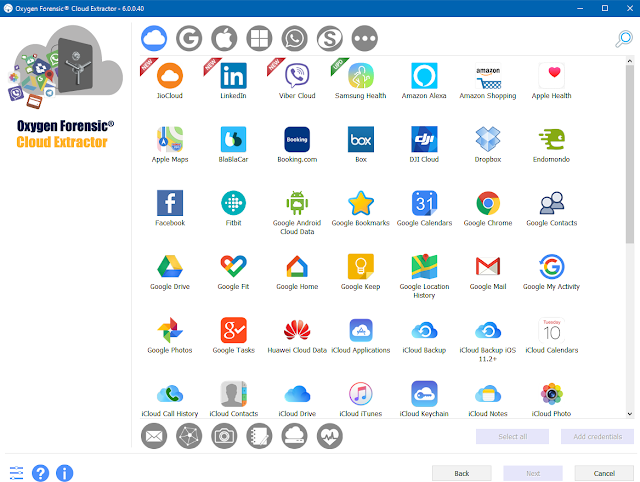This screenshot has height=482, width=640.
Task: Select Google Photos service
Action: 170,335
